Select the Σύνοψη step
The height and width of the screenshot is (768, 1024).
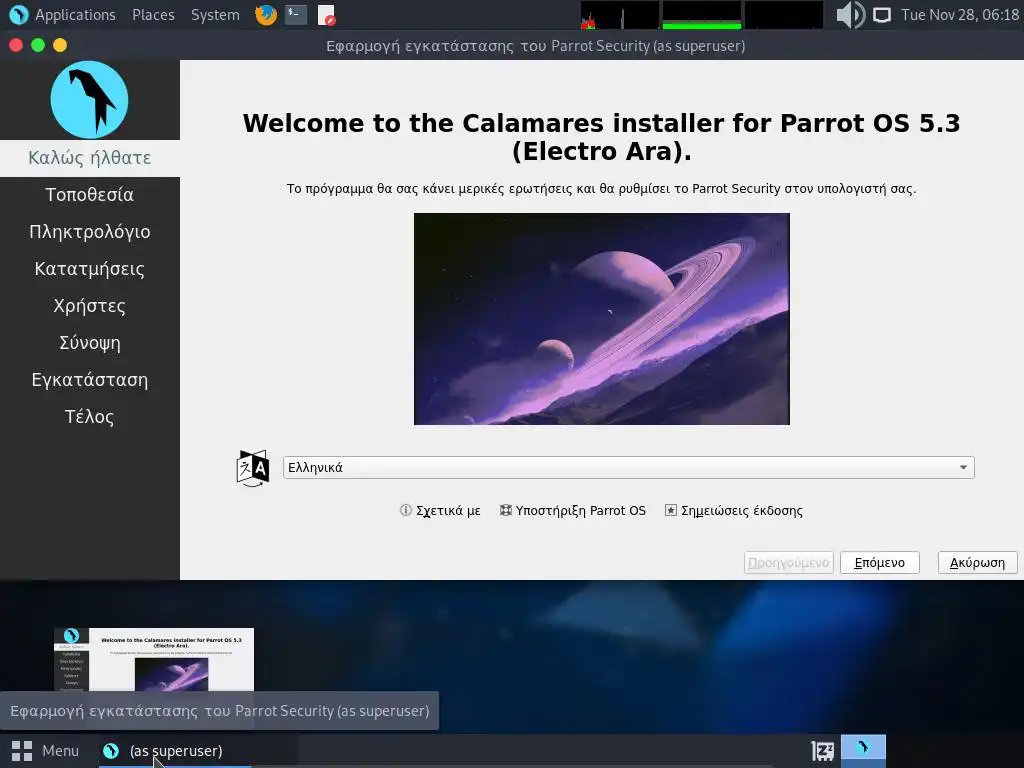click(x=89, y=343)
